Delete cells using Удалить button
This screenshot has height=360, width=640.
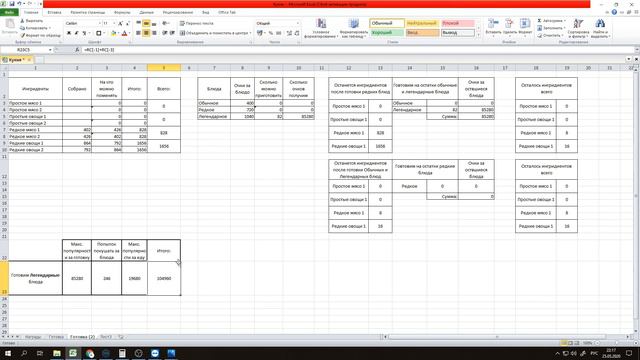click(x=509, y=27)
